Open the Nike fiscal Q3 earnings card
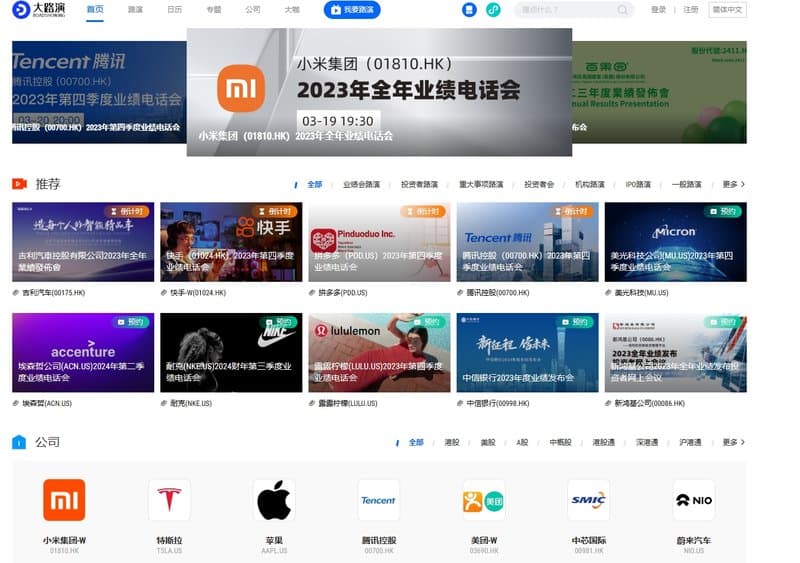Viewport: 800px width, 563px height. point(231,353)
